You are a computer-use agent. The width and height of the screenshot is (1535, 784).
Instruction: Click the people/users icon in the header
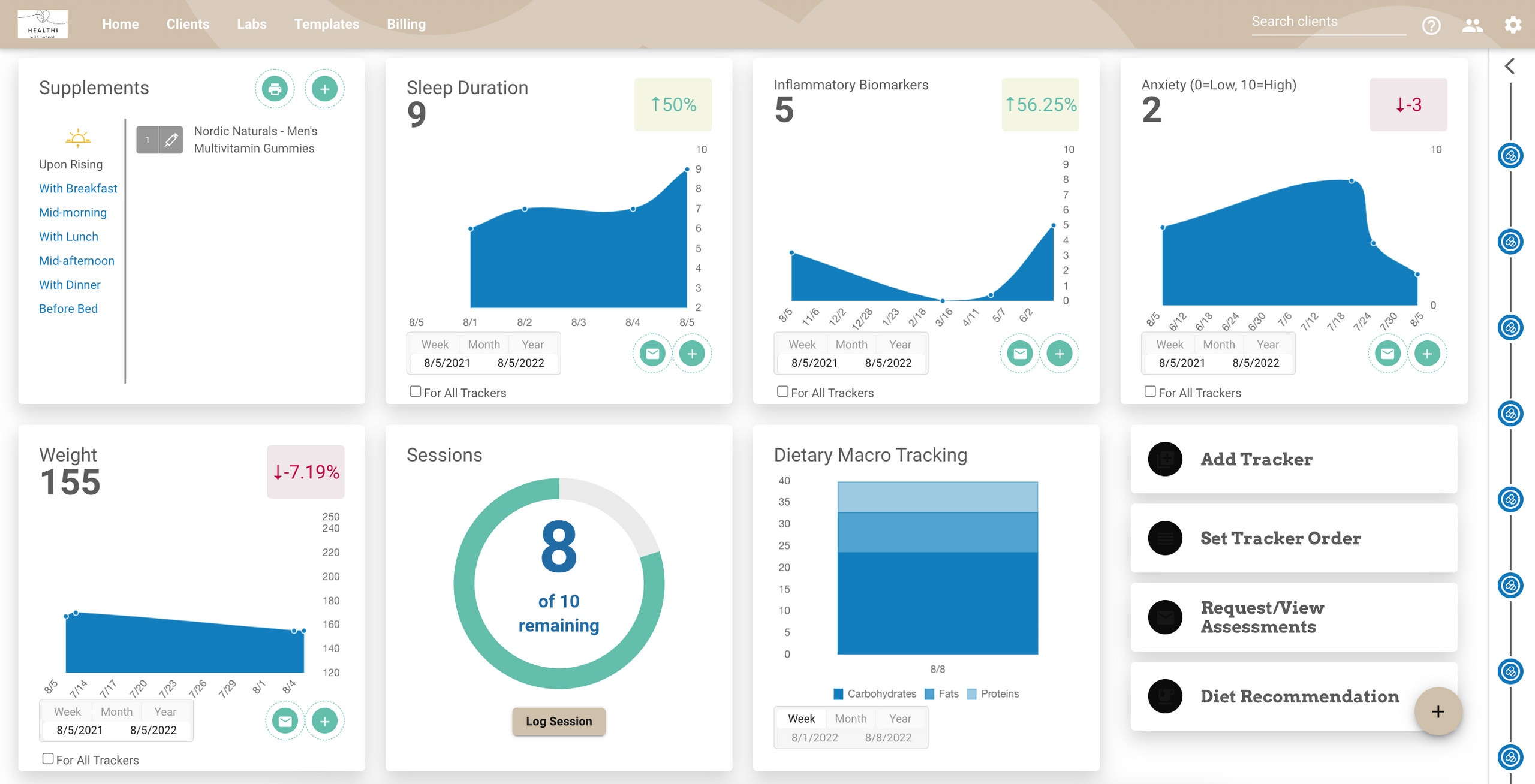coord(1473,25)
